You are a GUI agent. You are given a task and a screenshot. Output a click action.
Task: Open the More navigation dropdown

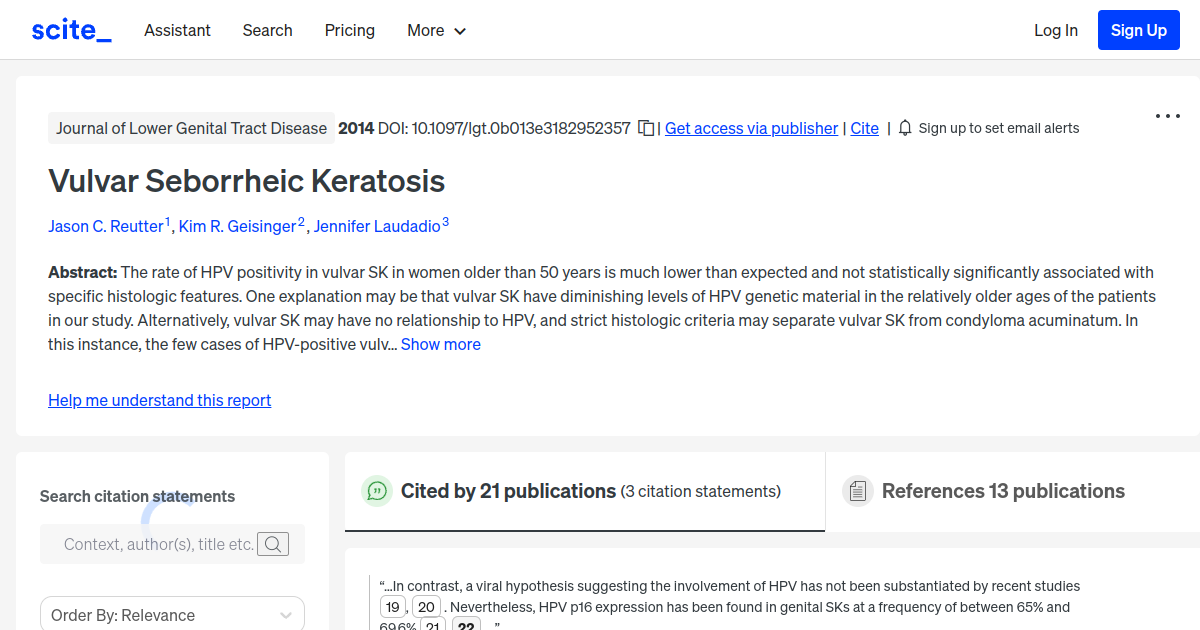436,31
